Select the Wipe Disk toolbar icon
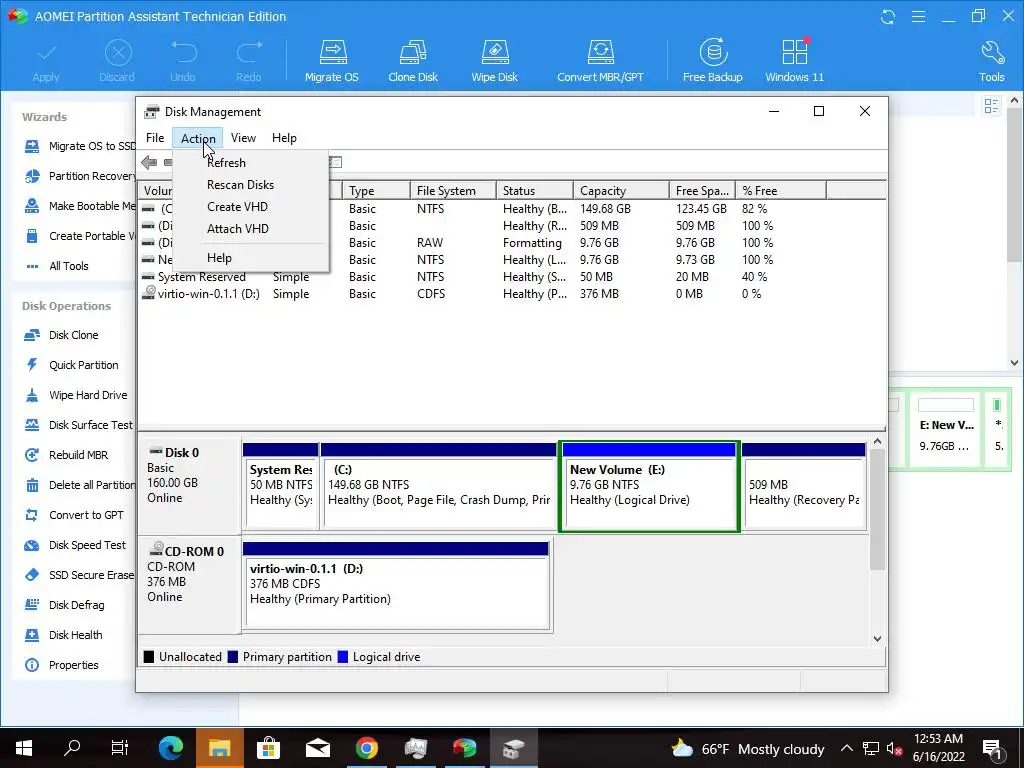The height and width of the screenshot is (768, 1024). (494, 61)
